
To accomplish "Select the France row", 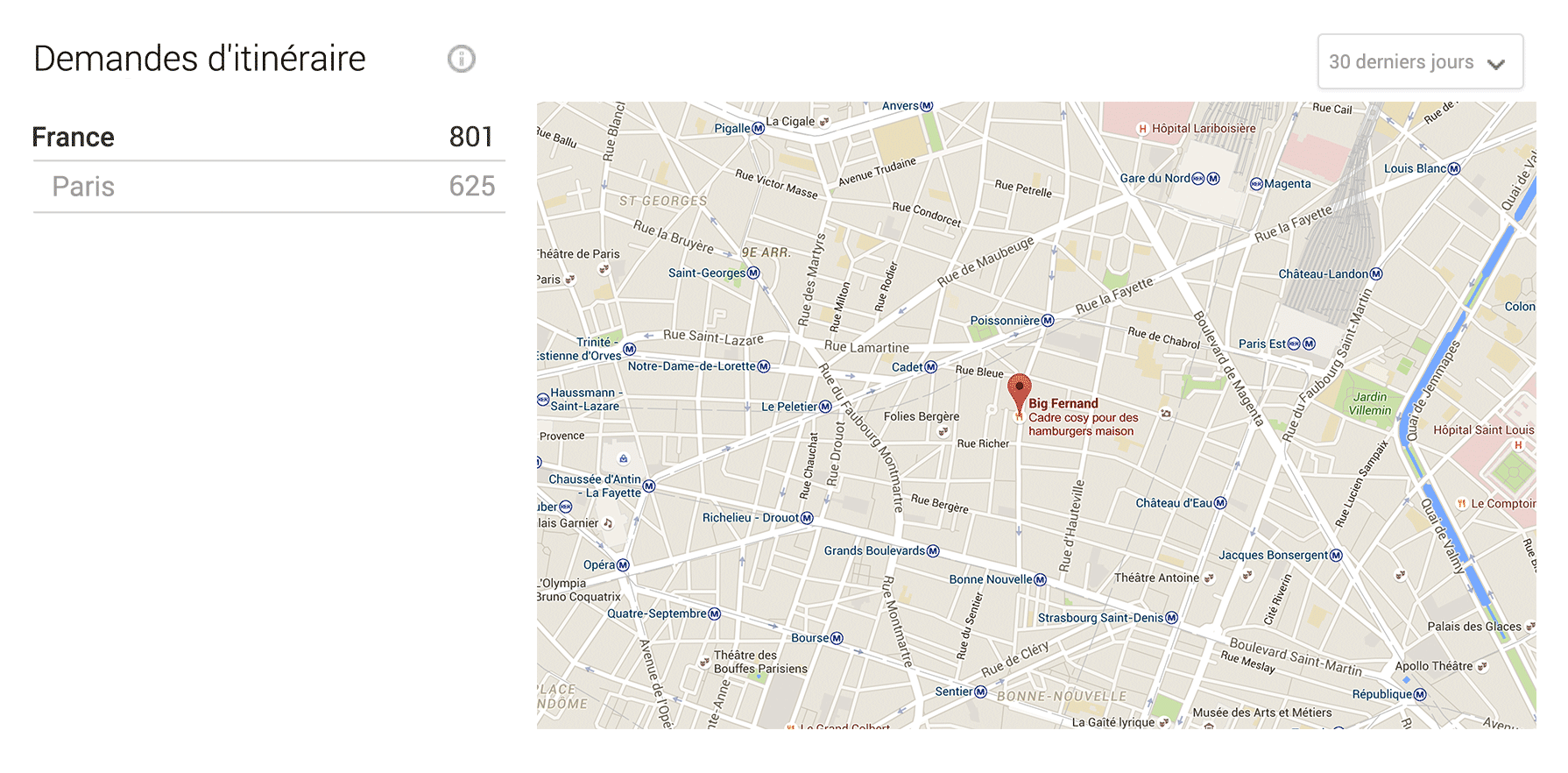I will click(x=269, y=137).
